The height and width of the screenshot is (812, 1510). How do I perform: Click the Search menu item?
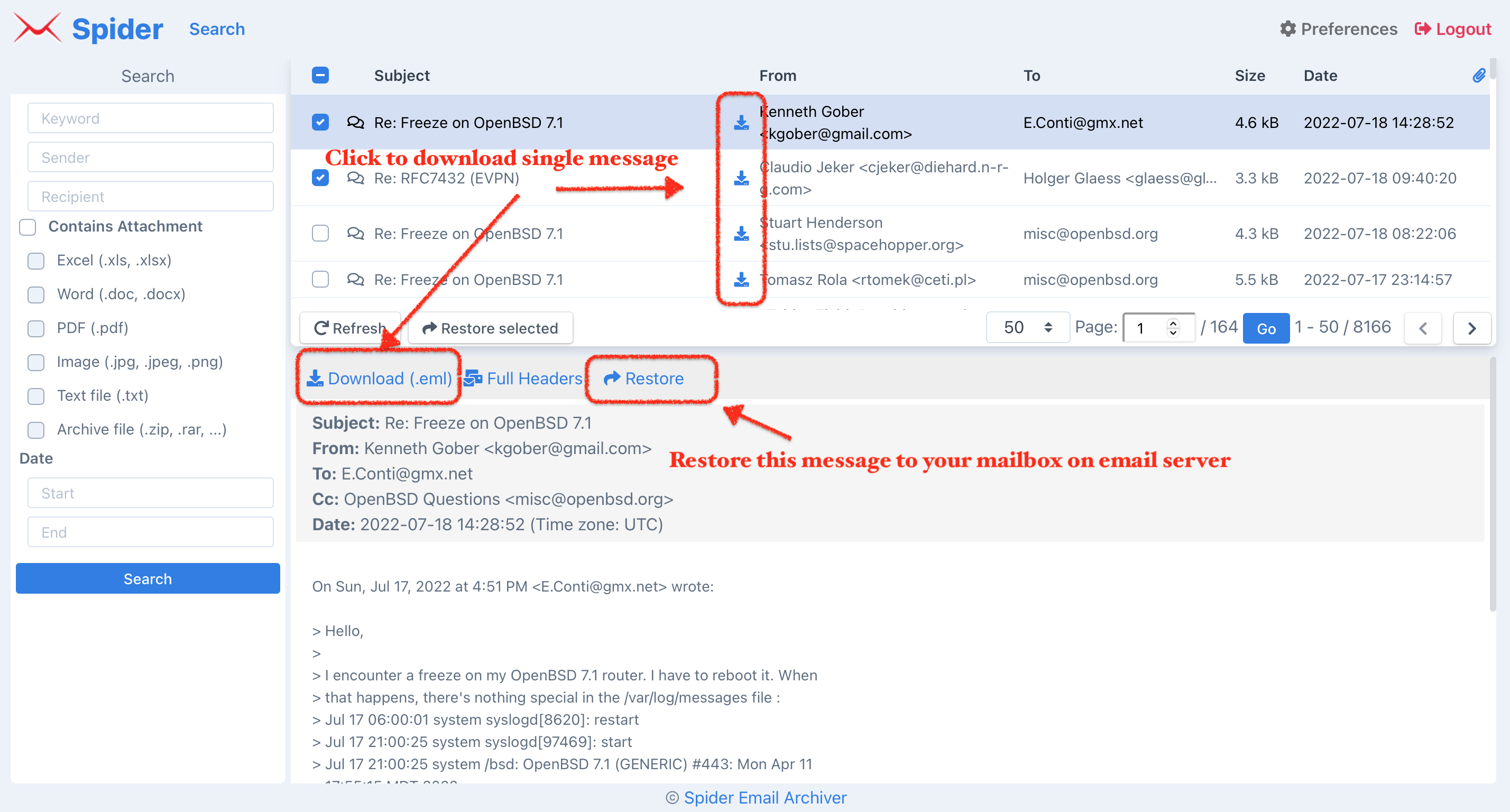[x=218, y=29]
